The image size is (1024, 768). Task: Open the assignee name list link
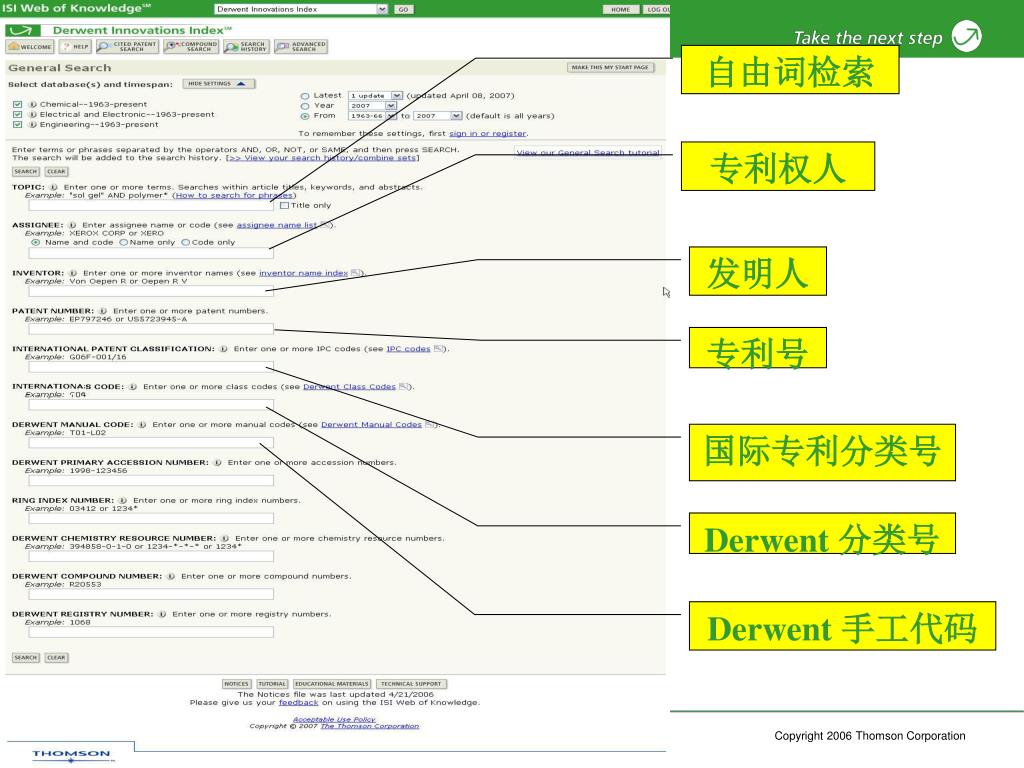point(276,225)
